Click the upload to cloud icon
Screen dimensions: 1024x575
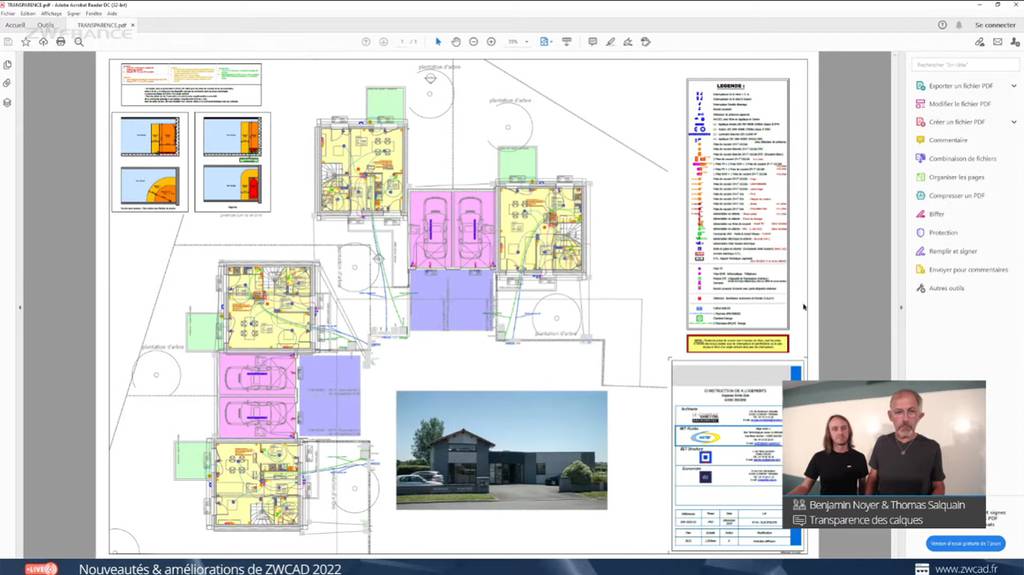43,42
